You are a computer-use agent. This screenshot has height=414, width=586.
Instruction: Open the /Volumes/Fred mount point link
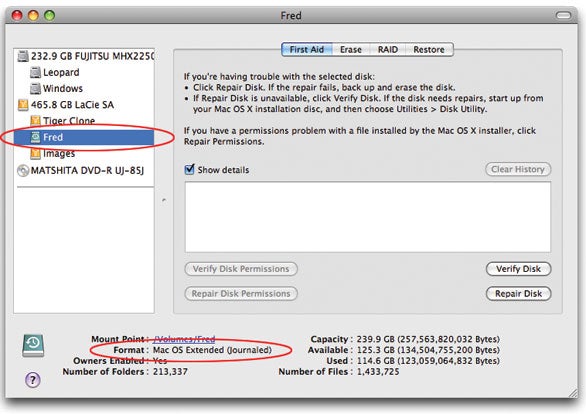tap(184, 339)
